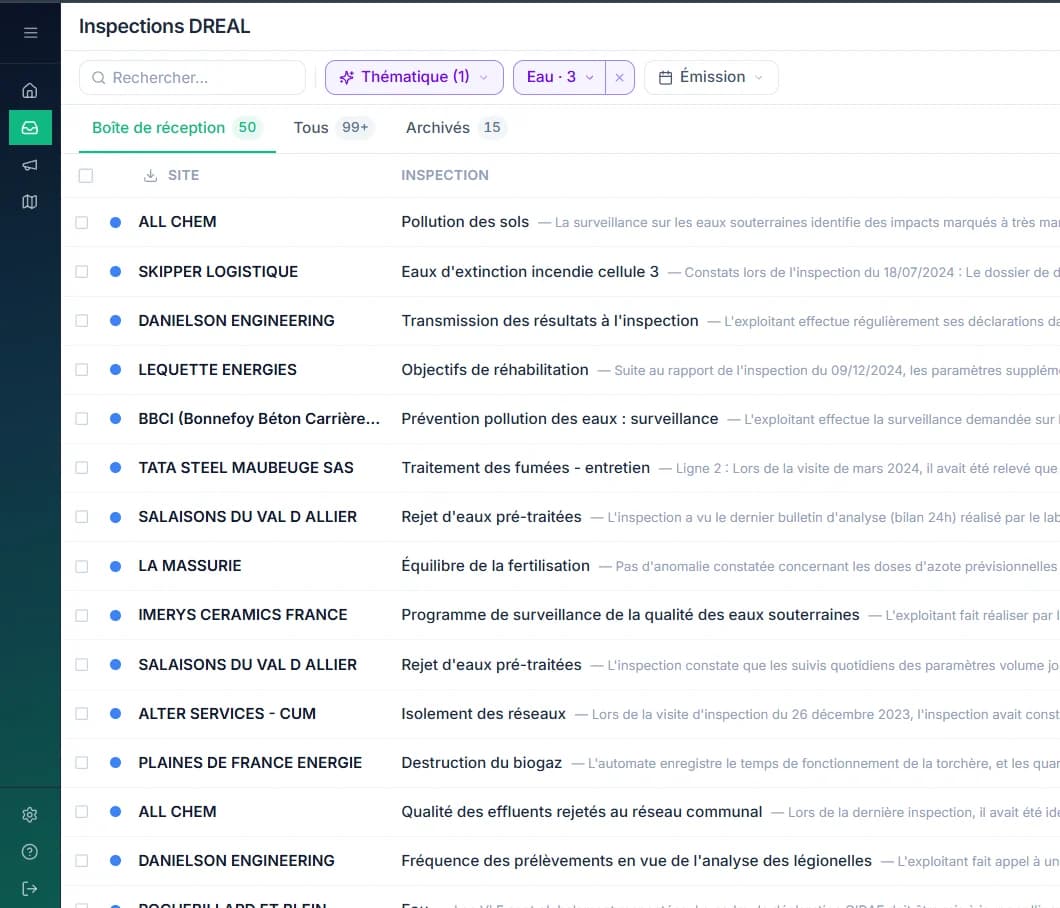Screen dimensions: 1060x908
Task: Open the map icon in sidebar
Action: pyautogui.click(x=30, y=201)
